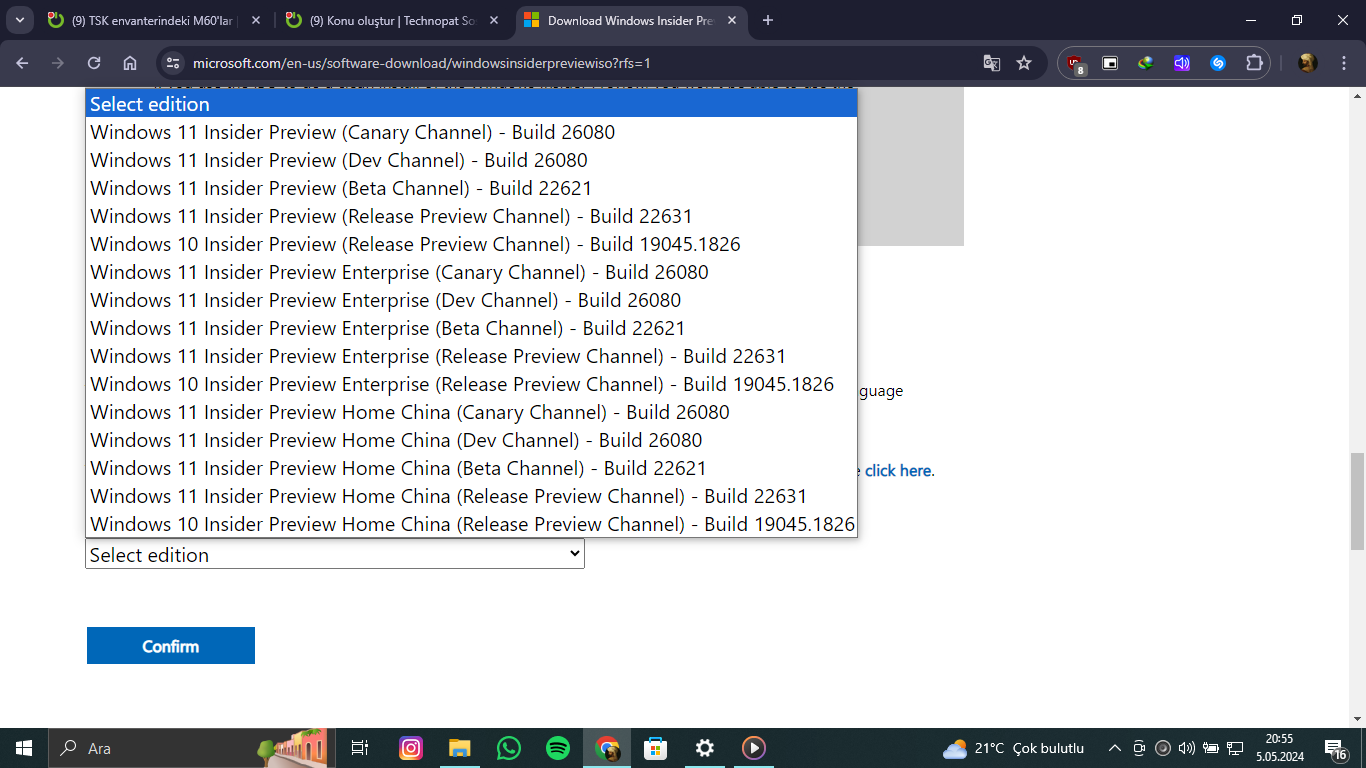1366x768 pixels.
Task: Close the Download Windows Insider Preview tab
Action: pos(732,20)
